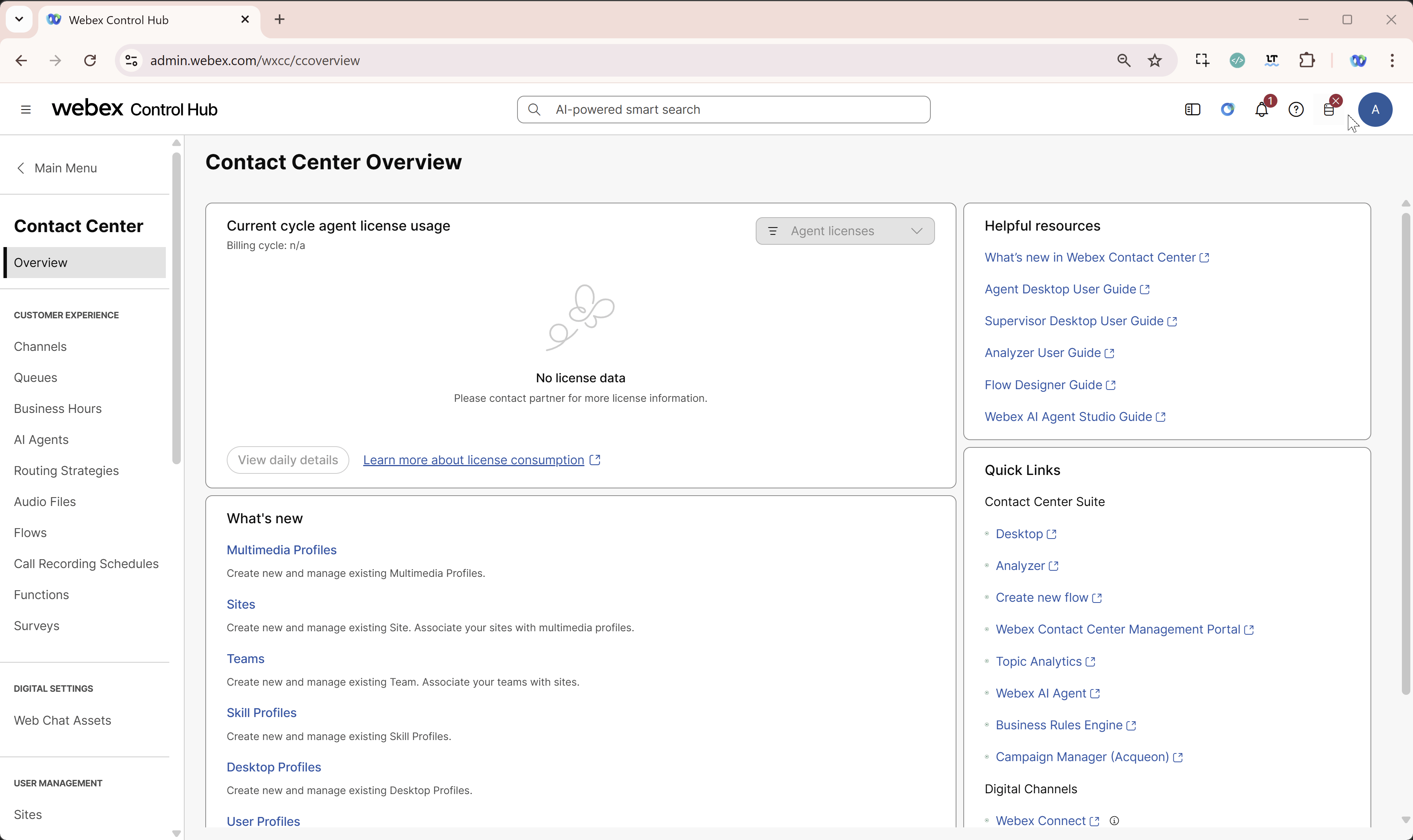This screenshot has height=840, width=1413.
Task: Toggle the side panel layout icon
Action: click(x=1192, y=109)
